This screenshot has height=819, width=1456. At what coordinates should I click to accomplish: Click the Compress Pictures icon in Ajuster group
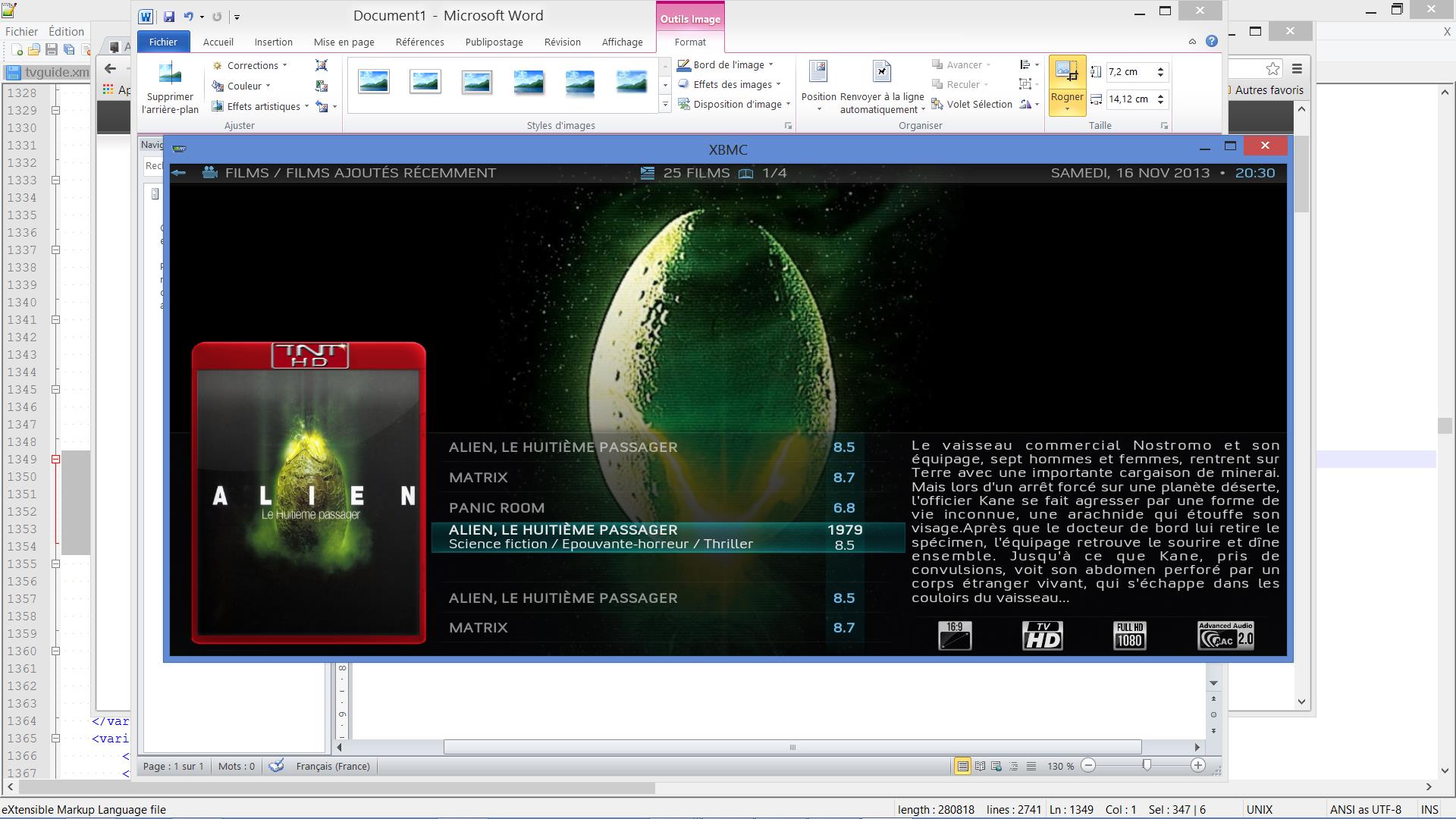click(322, 66)
